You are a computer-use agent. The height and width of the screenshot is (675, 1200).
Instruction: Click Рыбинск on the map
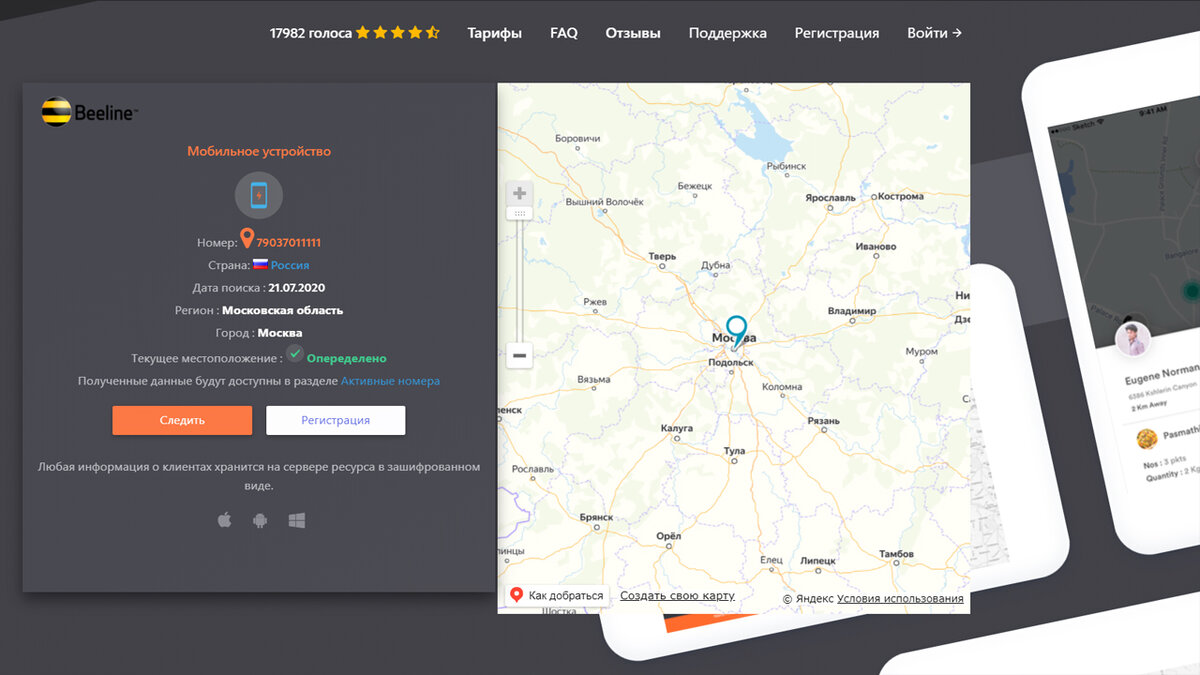point(786,166)
